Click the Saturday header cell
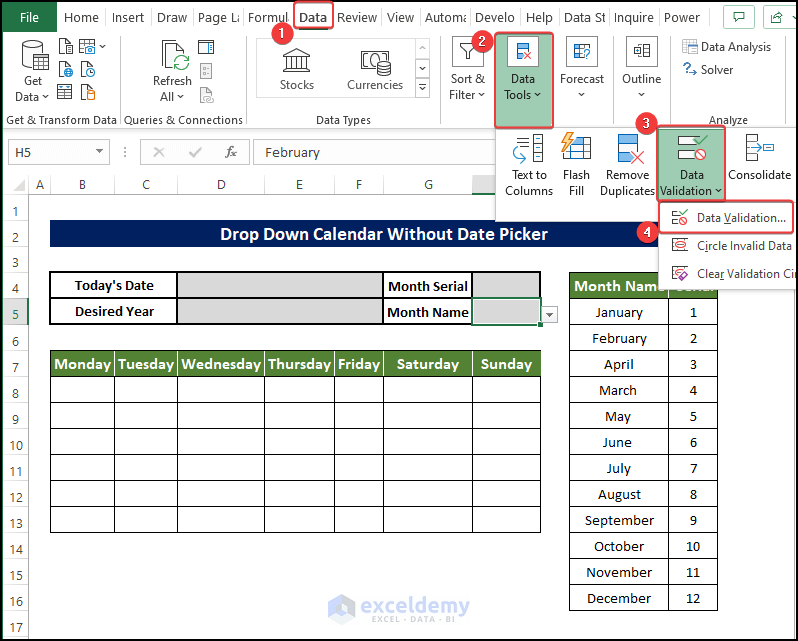This screenshot has height=641, width=798. (428, 364)
